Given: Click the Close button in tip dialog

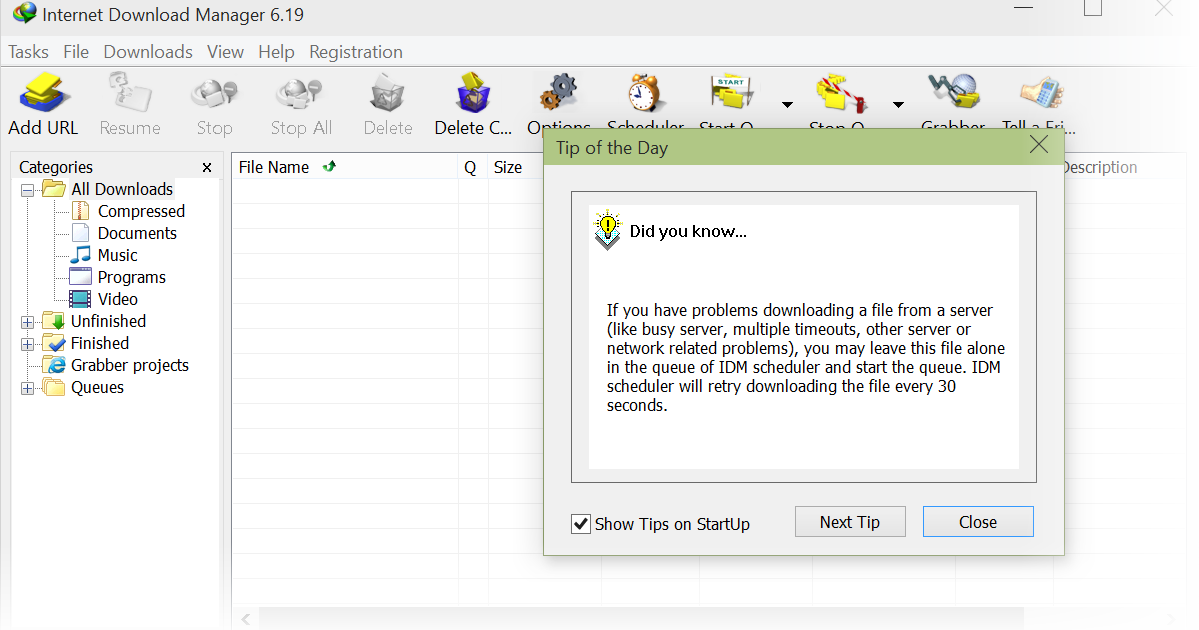Looking at the screenshot, I should 978,521.
